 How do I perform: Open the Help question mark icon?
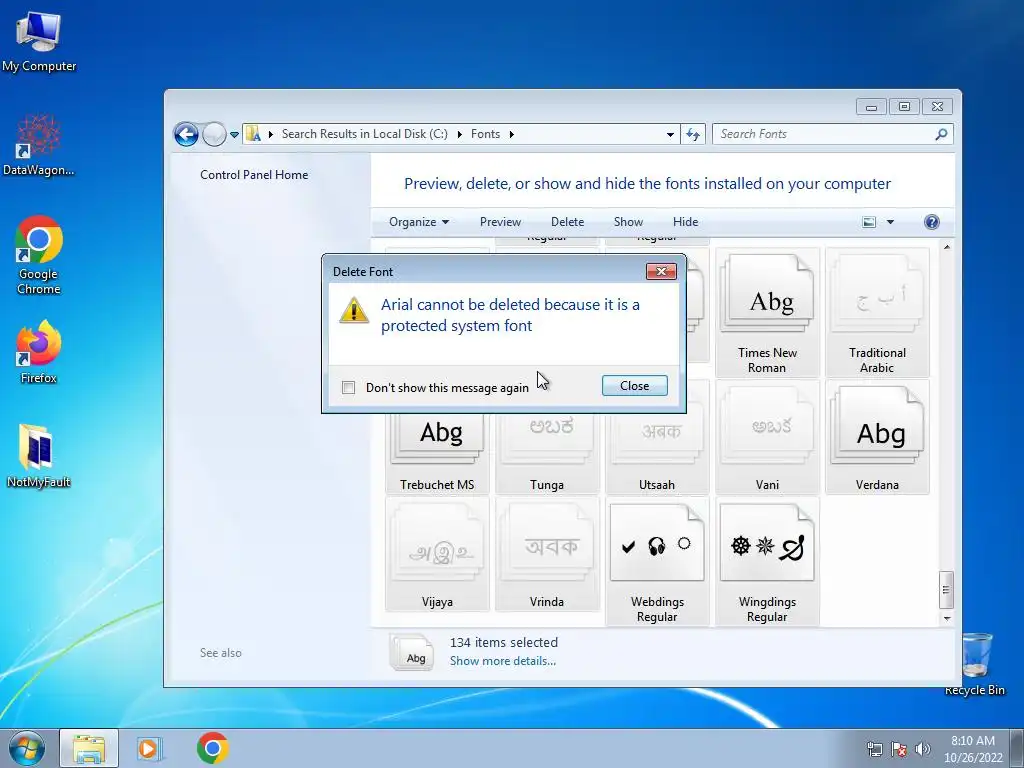932,222
